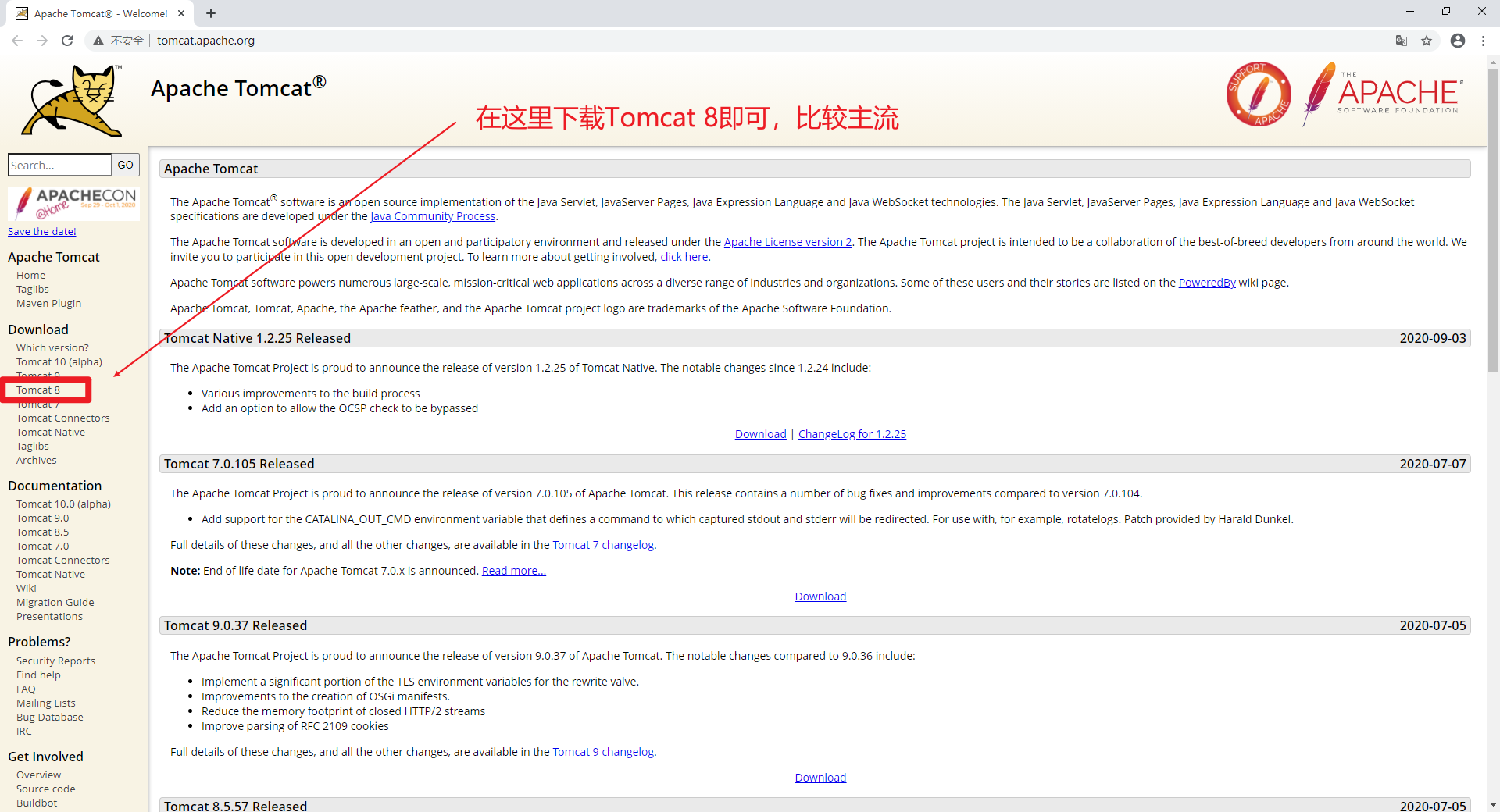Open the Tomcat 7 changelog link
Image resolution: width=1500 pixels, height=812 pixels.
click(x=603, y=545)
